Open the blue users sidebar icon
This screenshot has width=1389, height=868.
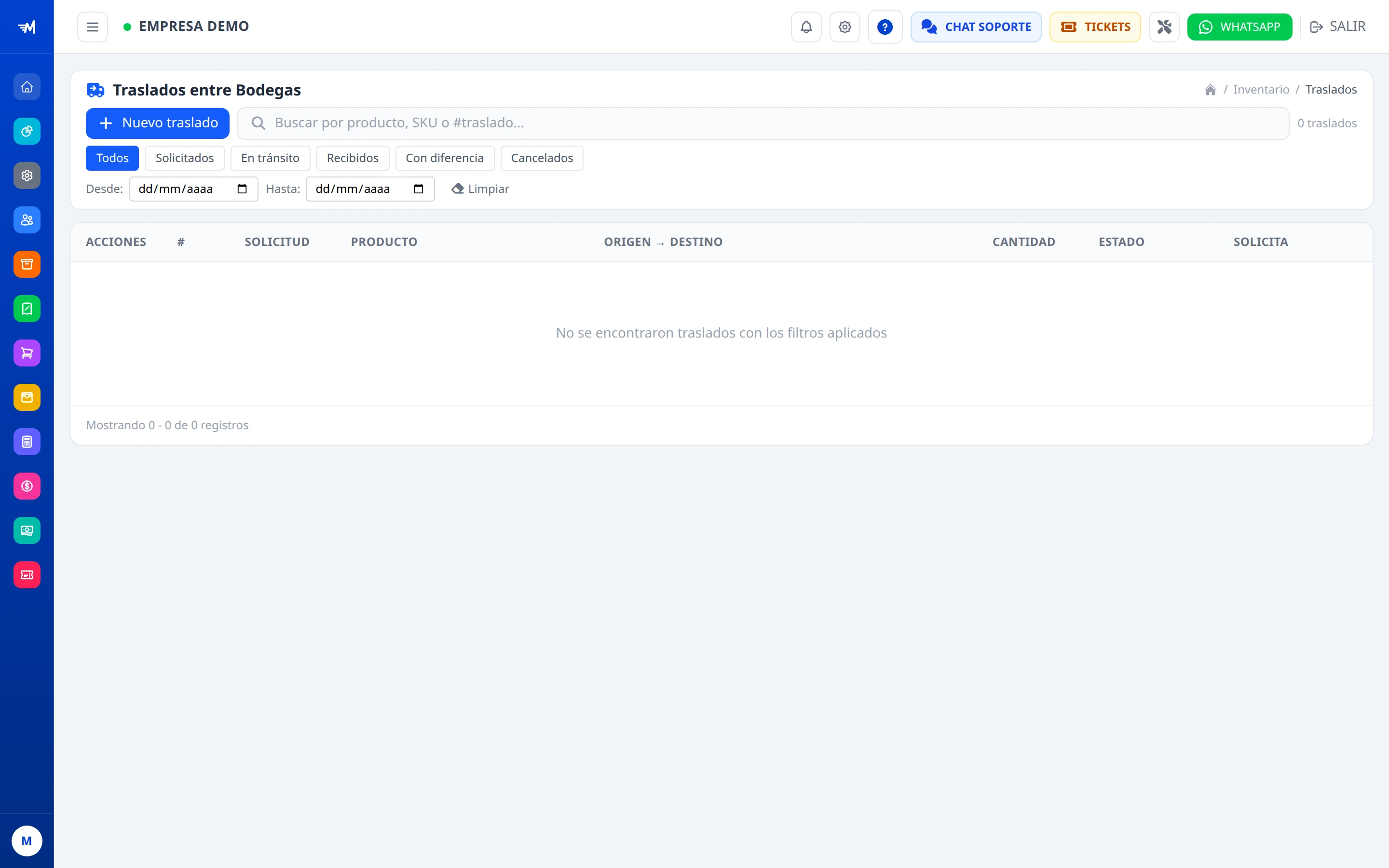pyautogui.click(x=27, y=220)
